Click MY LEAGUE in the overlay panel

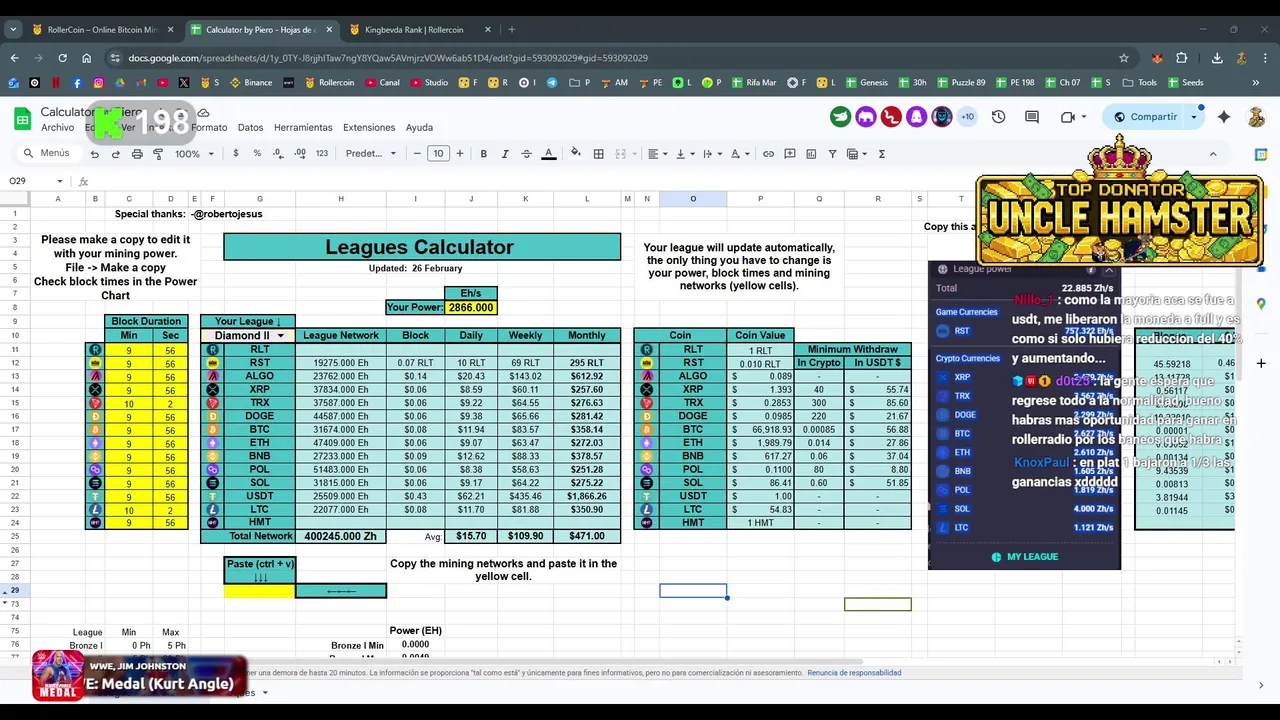[1024, 557]
